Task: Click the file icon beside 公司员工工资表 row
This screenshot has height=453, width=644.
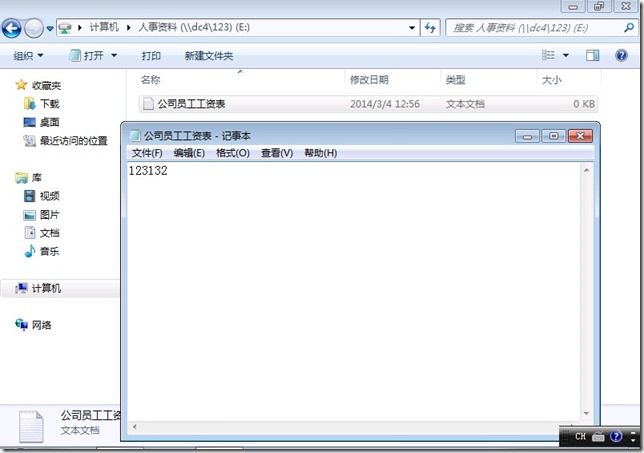Action: point(148,104)
